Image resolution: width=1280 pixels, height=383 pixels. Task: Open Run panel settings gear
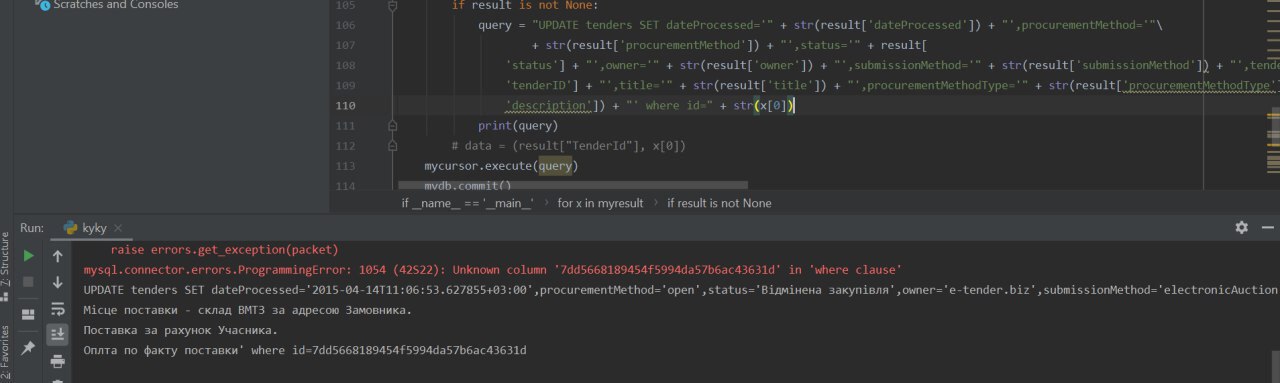(x=1241, y=227)
